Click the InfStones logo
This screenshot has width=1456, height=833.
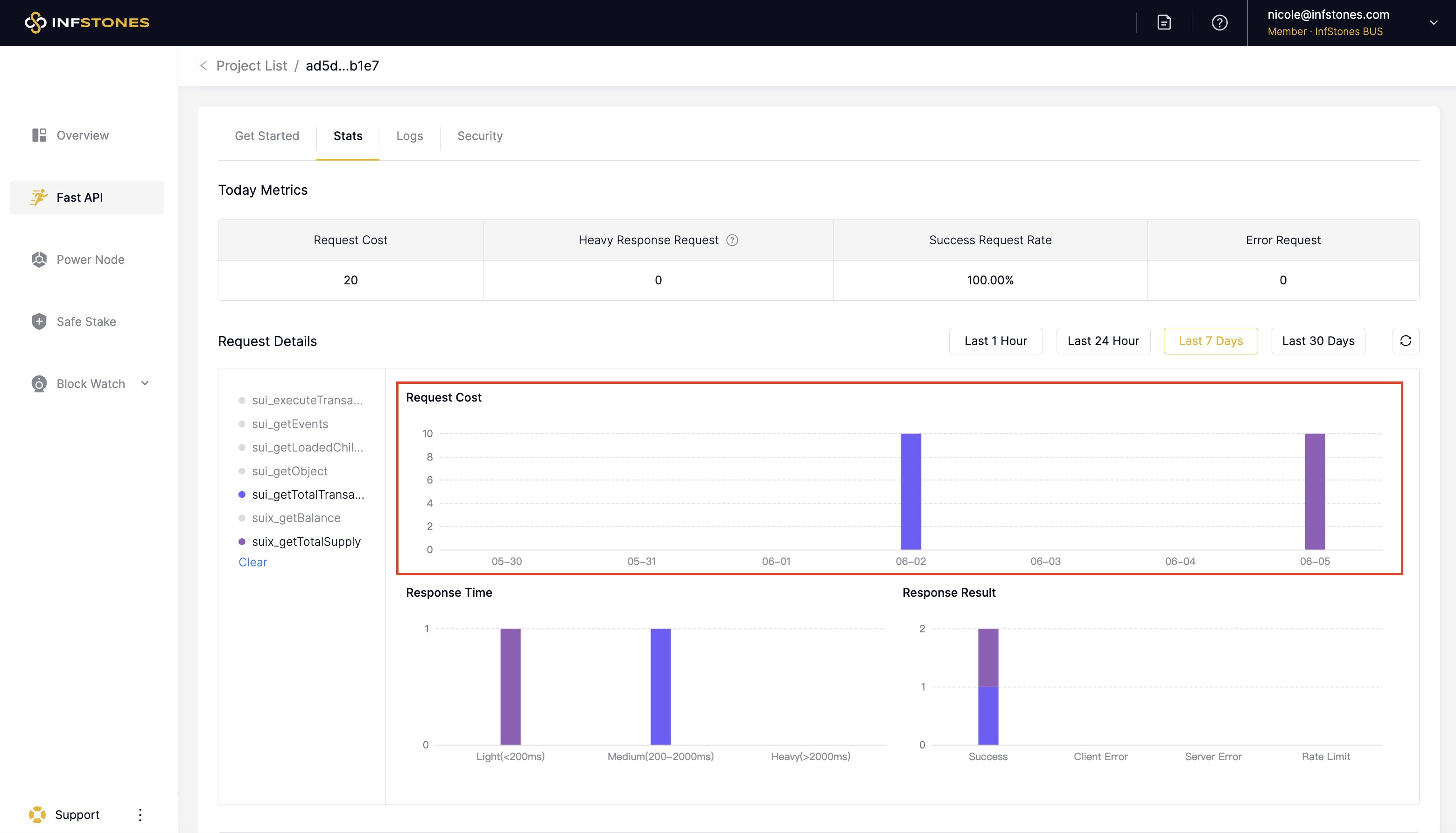[x=87, y=22]
